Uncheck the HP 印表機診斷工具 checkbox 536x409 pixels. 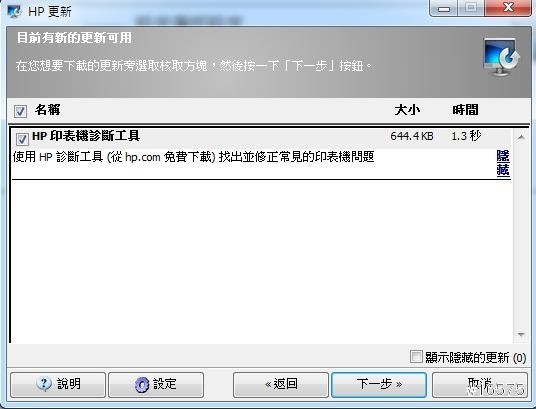point(22,139)
